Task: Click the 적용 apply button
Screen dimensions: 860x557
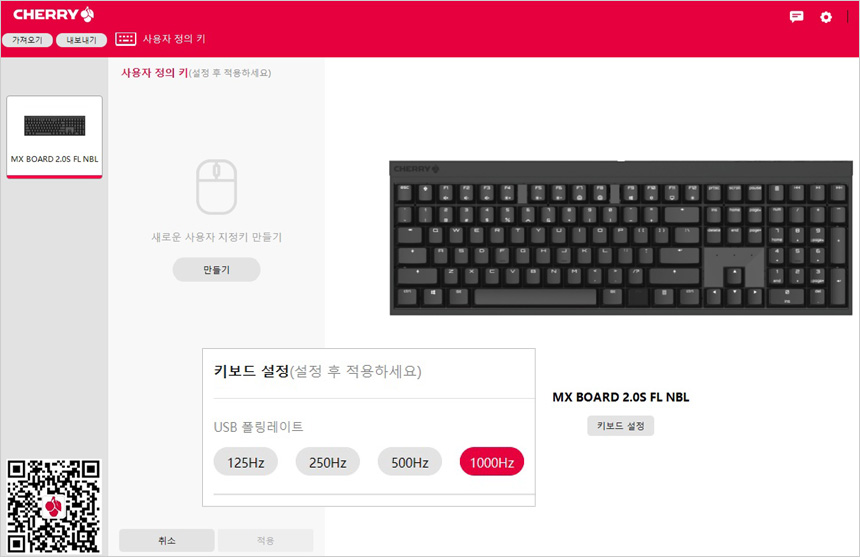Action: 265,541
